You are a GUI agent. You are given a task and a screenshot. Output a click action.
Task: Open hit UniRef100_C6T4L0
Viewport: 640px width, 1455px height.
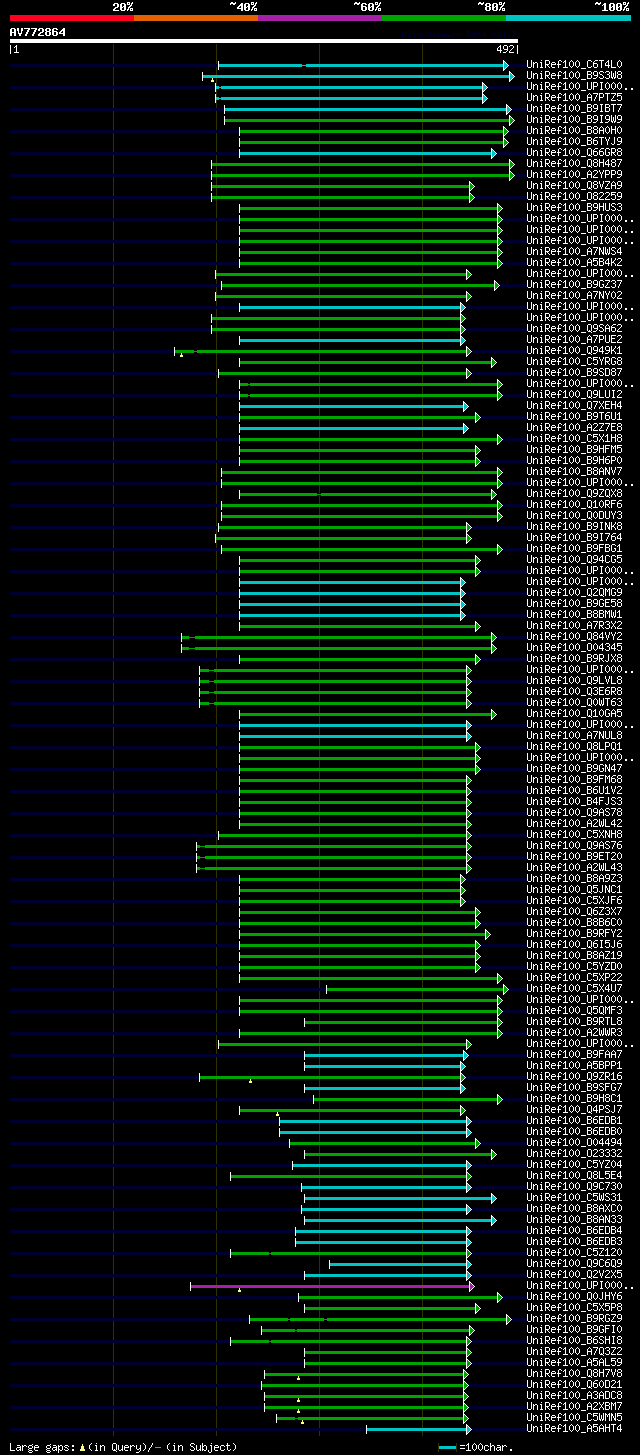coord(575,64)
